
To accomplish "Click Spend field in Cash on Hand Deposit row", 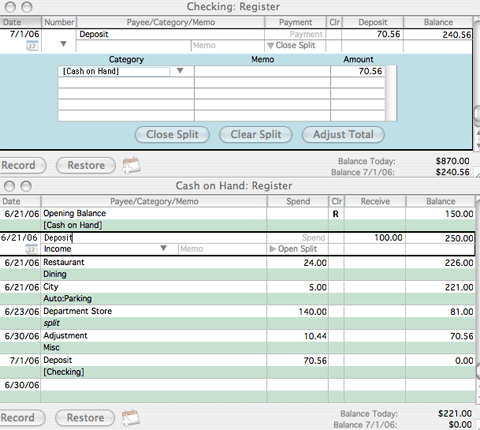I will click(297, 238).
